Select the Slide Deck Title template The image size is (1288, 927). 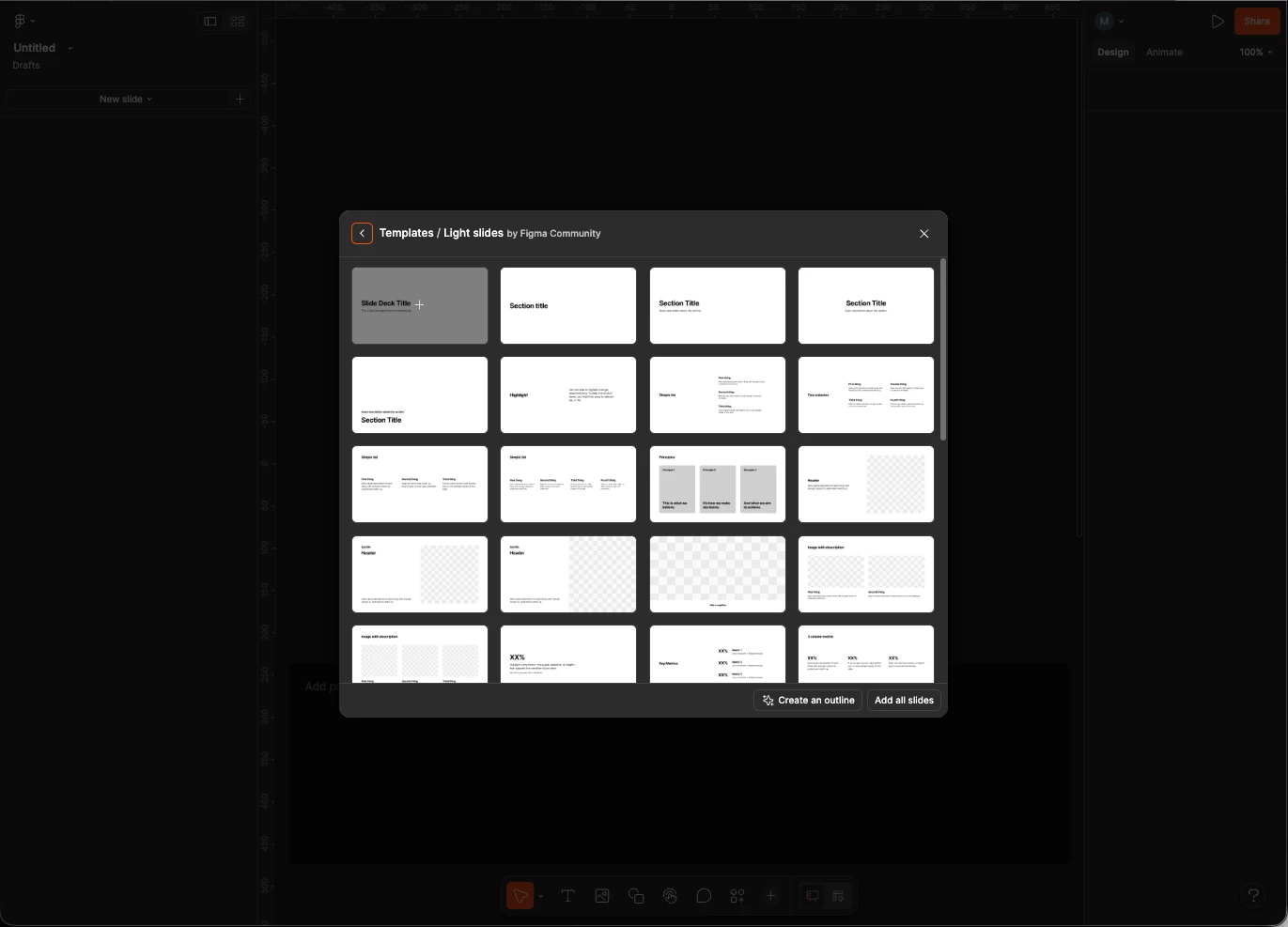pyautogui.click(x=420, y=305)
